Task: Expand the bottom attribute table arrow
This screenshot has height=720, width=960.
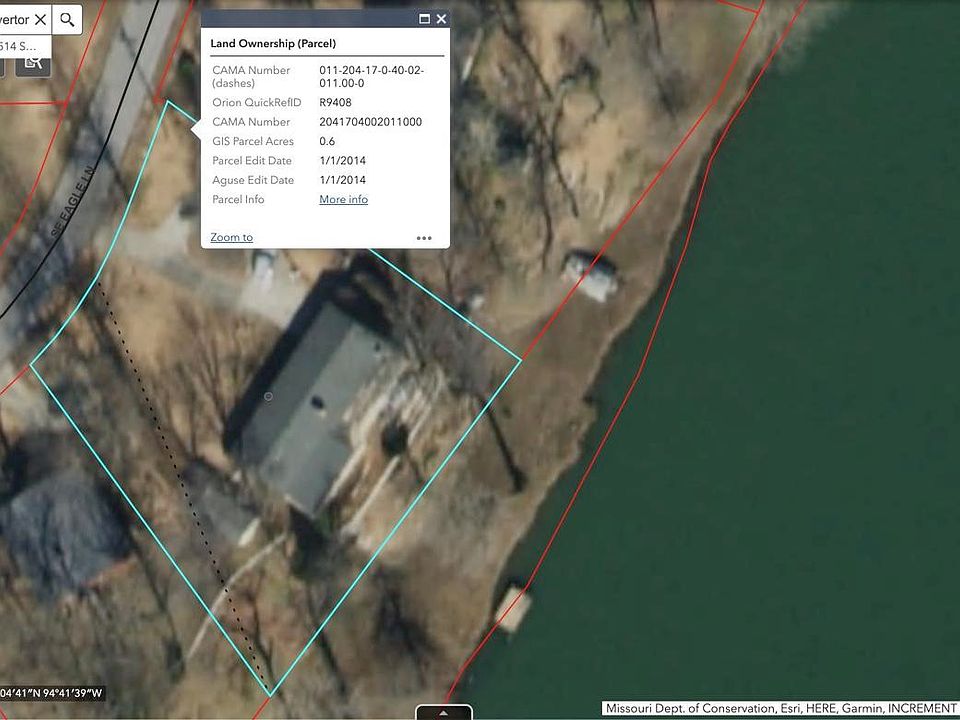Action: coord(444,712)
